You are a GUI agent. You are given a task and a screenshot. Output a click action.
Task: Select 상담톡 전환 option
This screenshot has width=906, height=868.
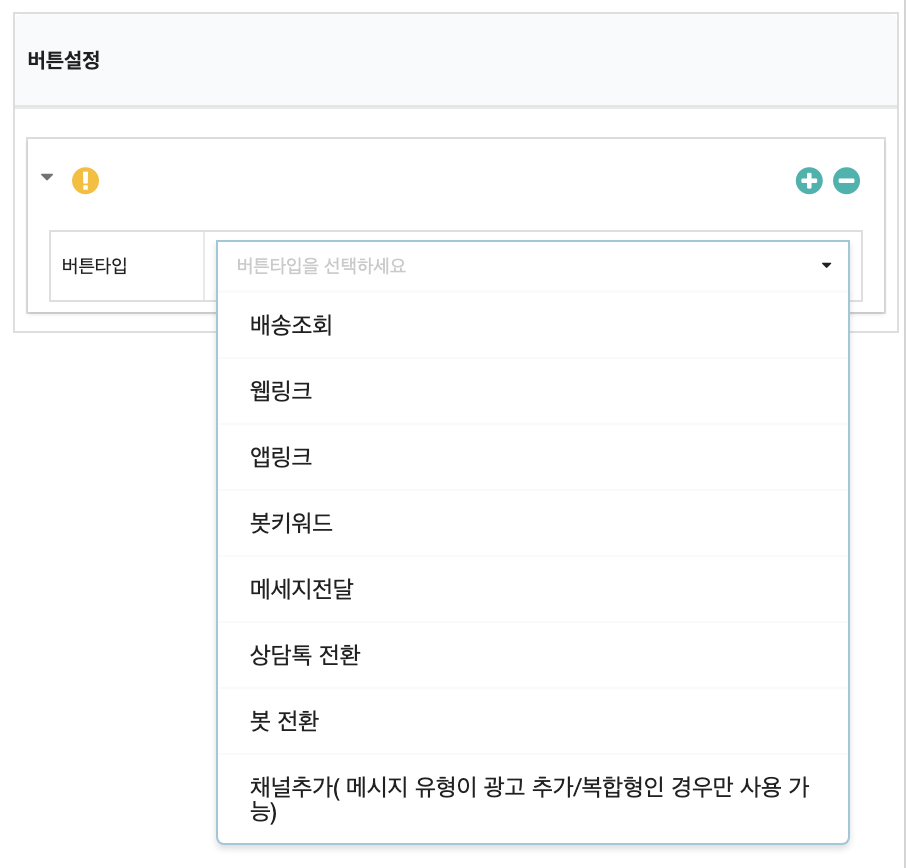(532, 655)
